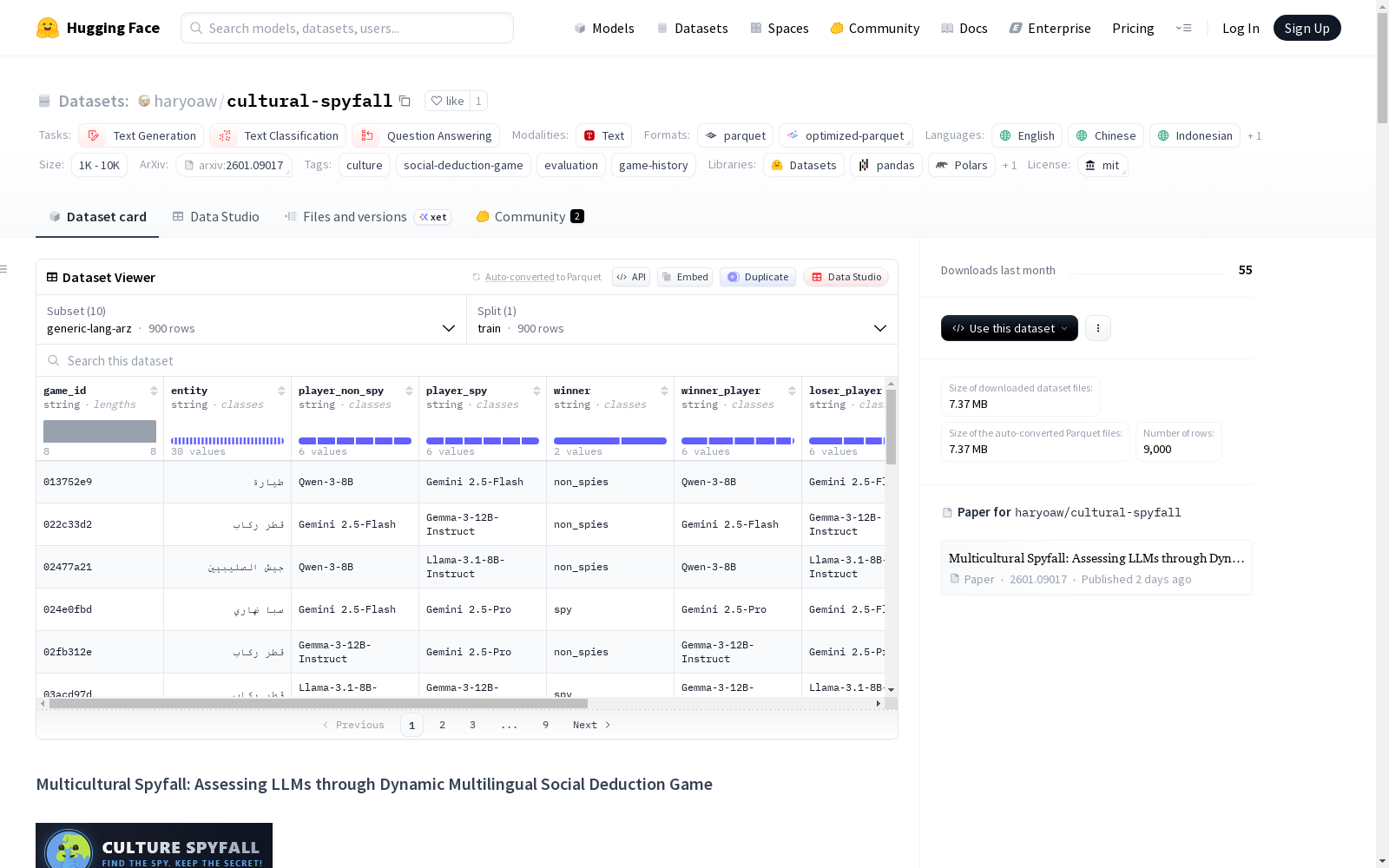Expand the Subset generic-lang-arz dropdown
Screen dimensions: 1389x868
tap(251, 319)
